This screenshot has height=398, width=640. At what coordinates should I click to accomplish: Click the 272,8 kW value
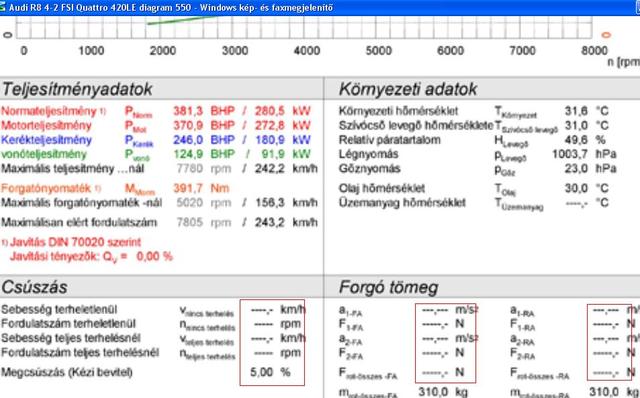click(x=282, y=125)
